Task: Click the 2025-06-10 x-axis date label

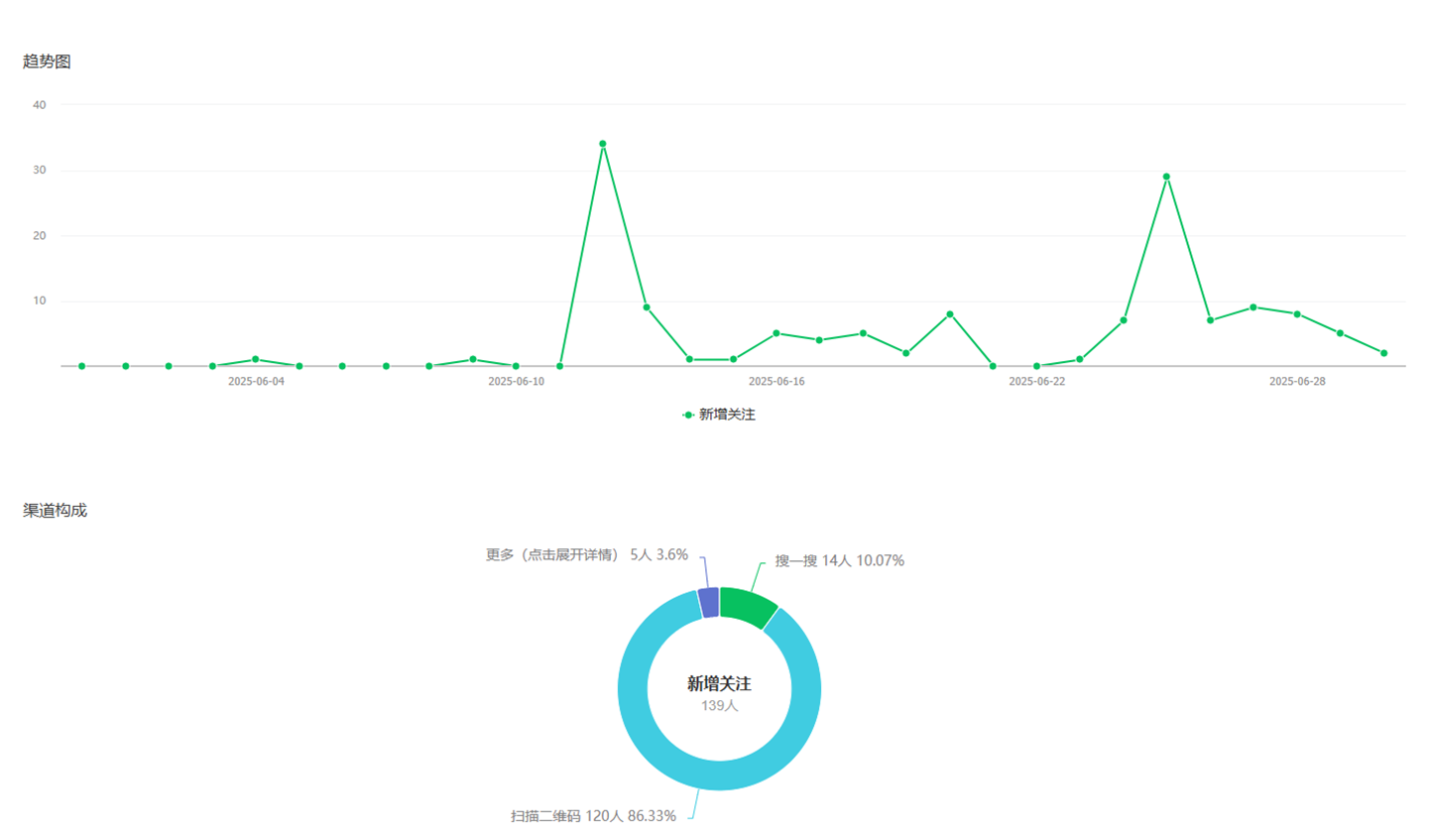Action: coord(516,381)
